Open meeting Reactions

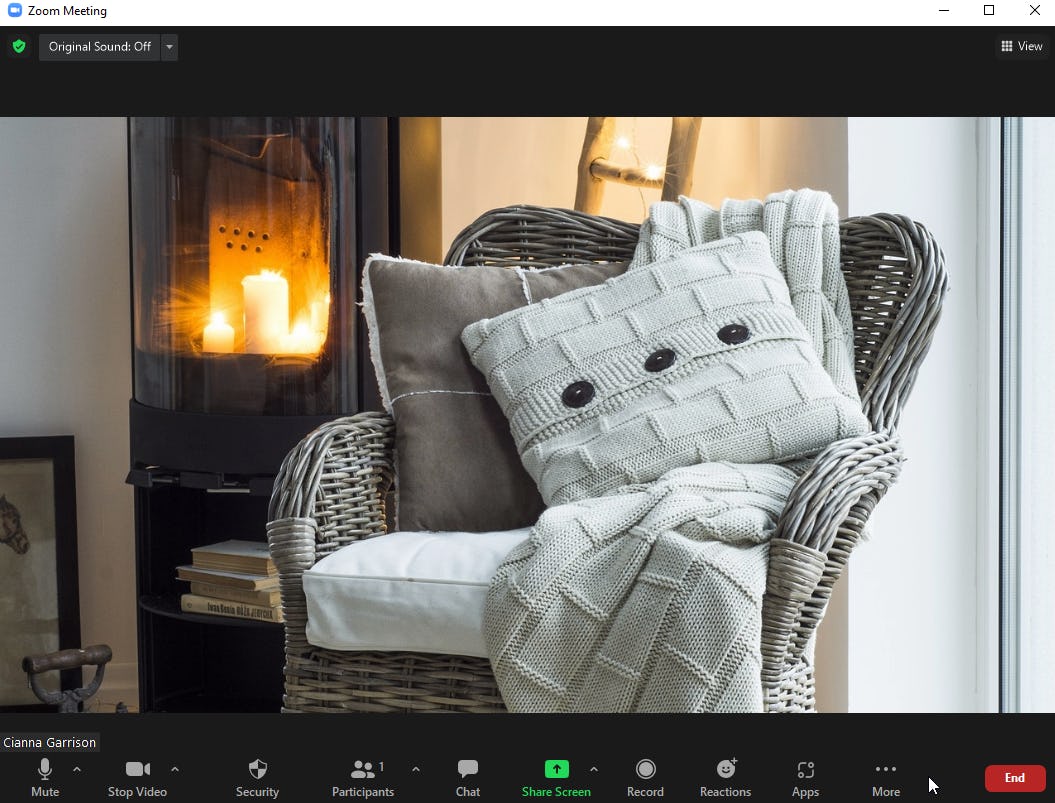pos(725,775)
